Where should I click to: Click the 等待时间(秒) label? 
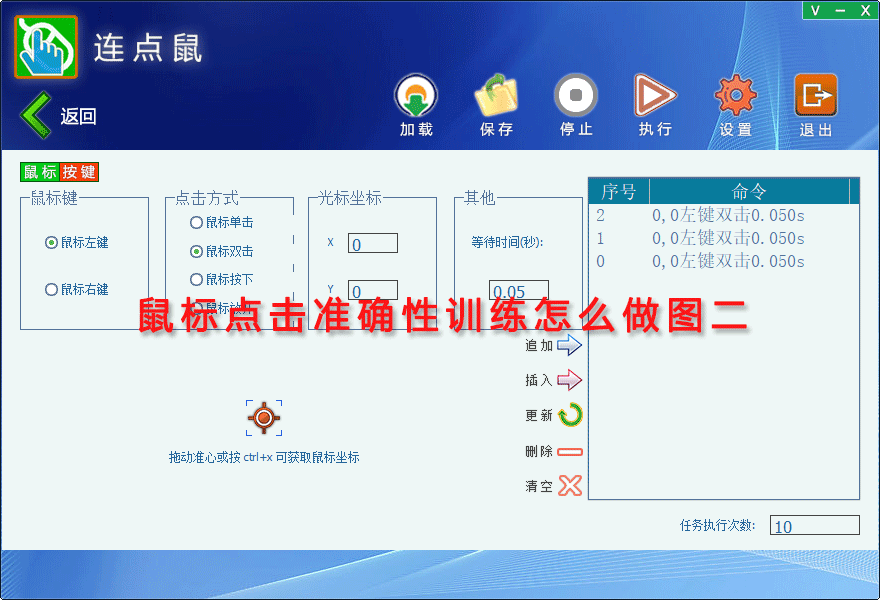pos(507,242)
